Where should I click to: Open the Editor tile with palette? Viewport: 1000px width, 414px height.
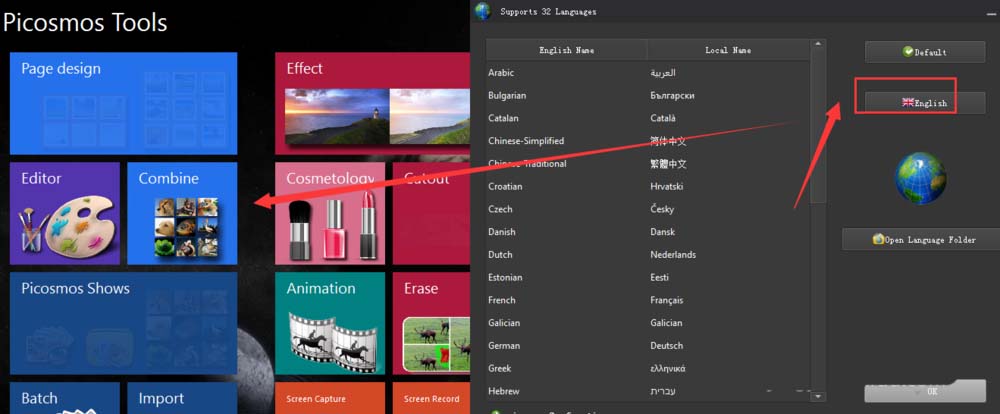point(64,213)
